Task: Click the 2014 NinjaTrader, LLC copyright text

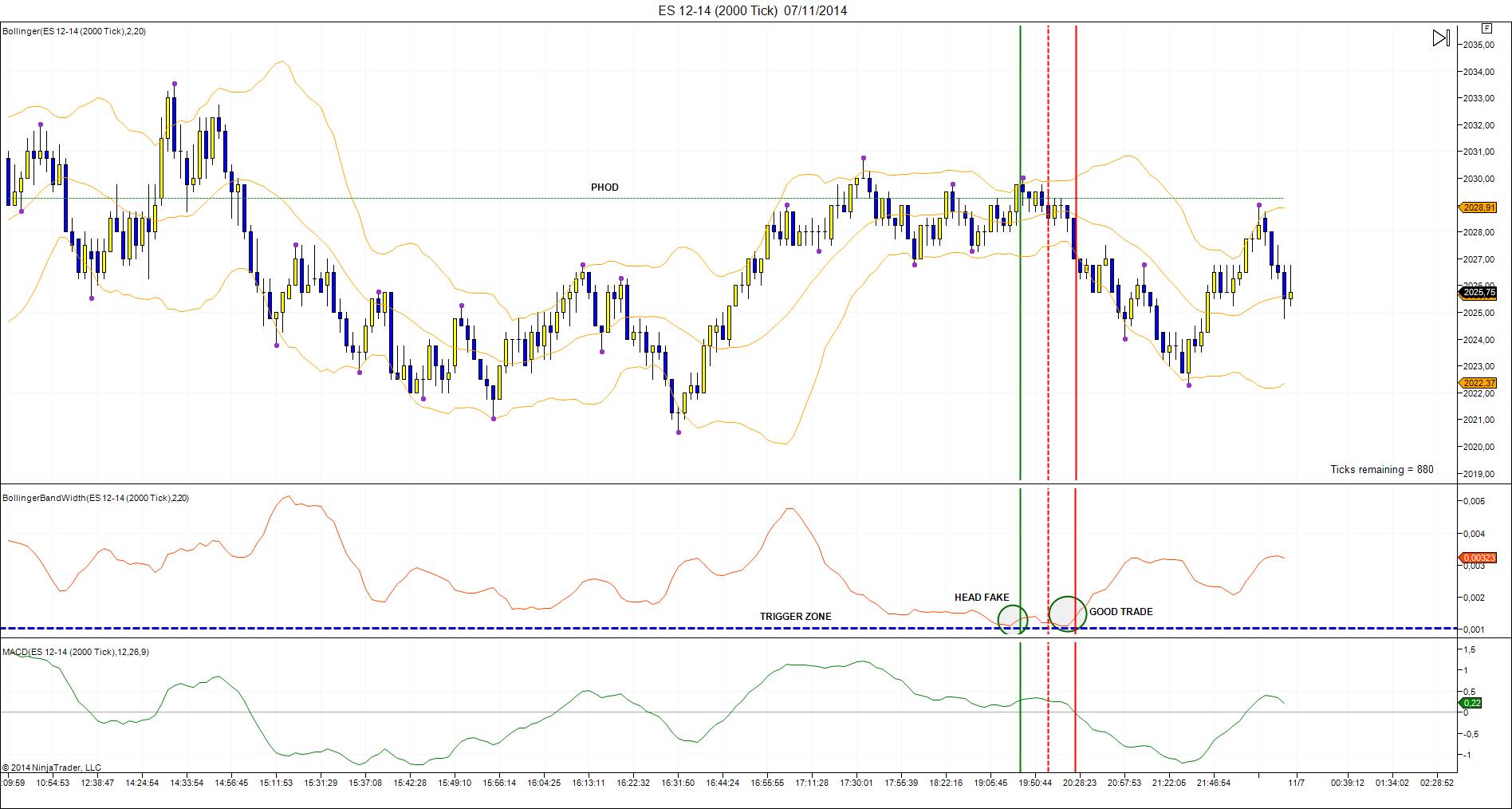Action: click(52, 768)
